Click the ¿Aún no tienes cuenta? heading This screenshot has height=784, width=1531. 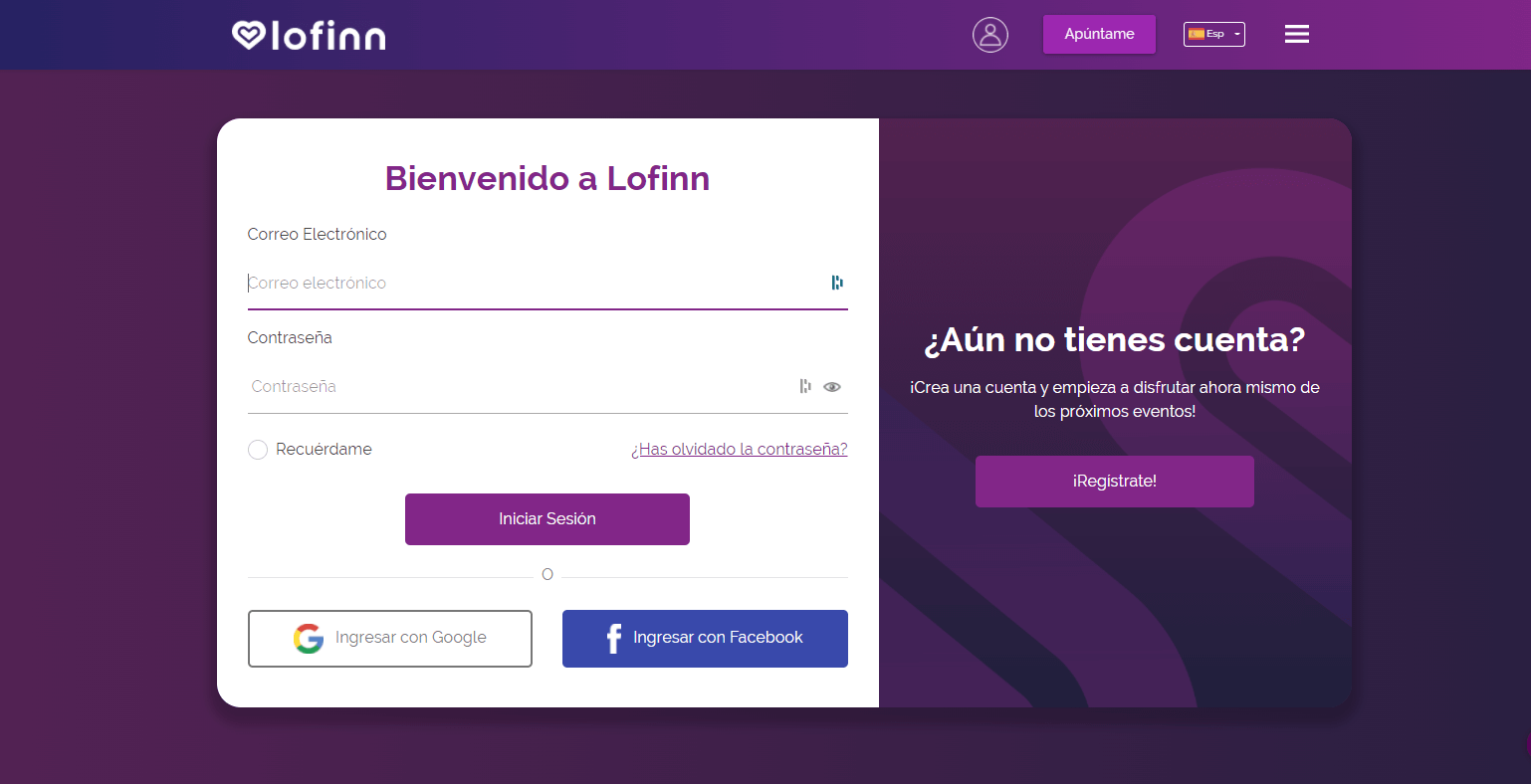(1115, 340)
